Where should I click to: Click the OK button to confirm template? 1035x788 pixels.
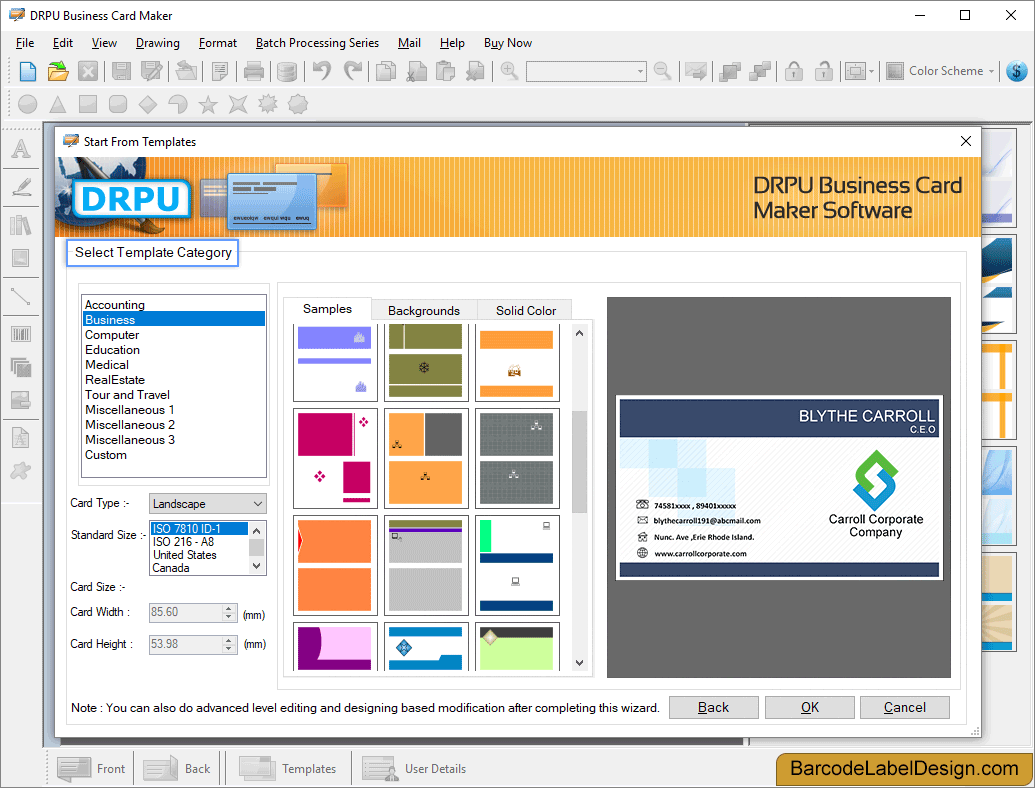809,707
